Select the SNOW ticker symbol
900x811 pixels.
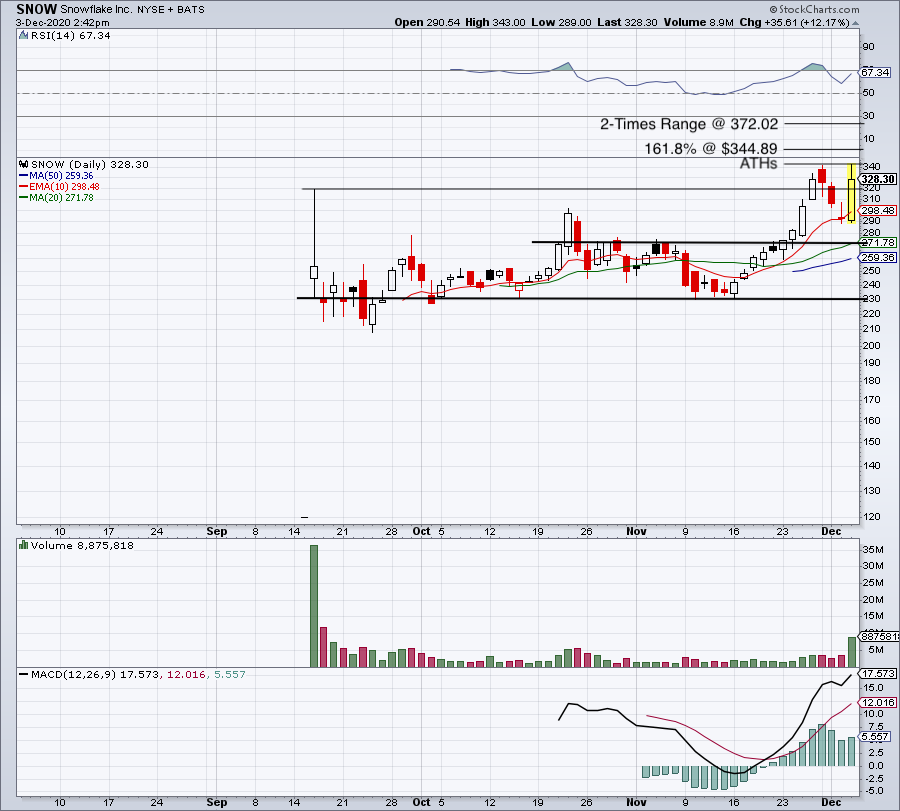[x=37, y=9]
